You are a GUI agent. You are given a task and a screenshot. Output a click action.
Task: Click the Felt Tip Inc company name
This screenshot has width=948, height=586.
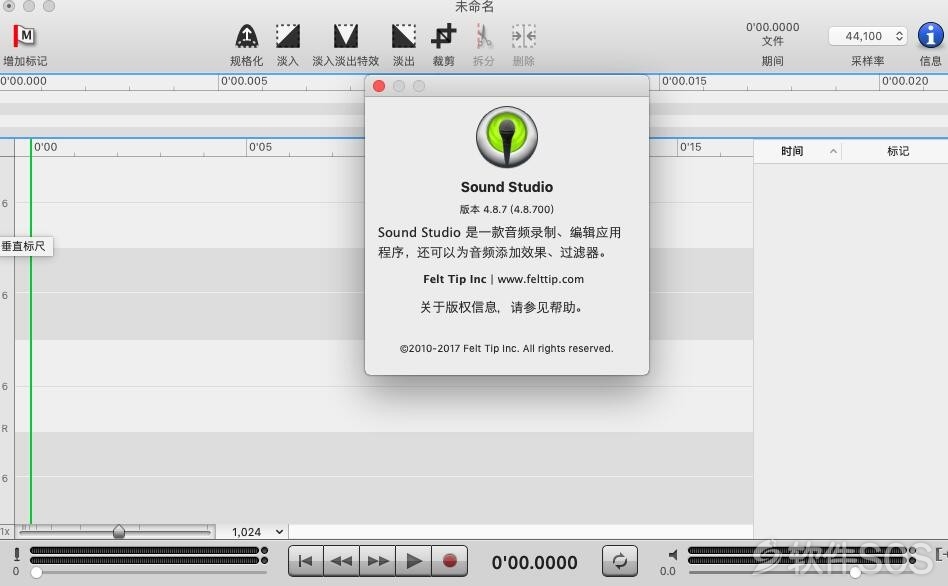[455, 279]
